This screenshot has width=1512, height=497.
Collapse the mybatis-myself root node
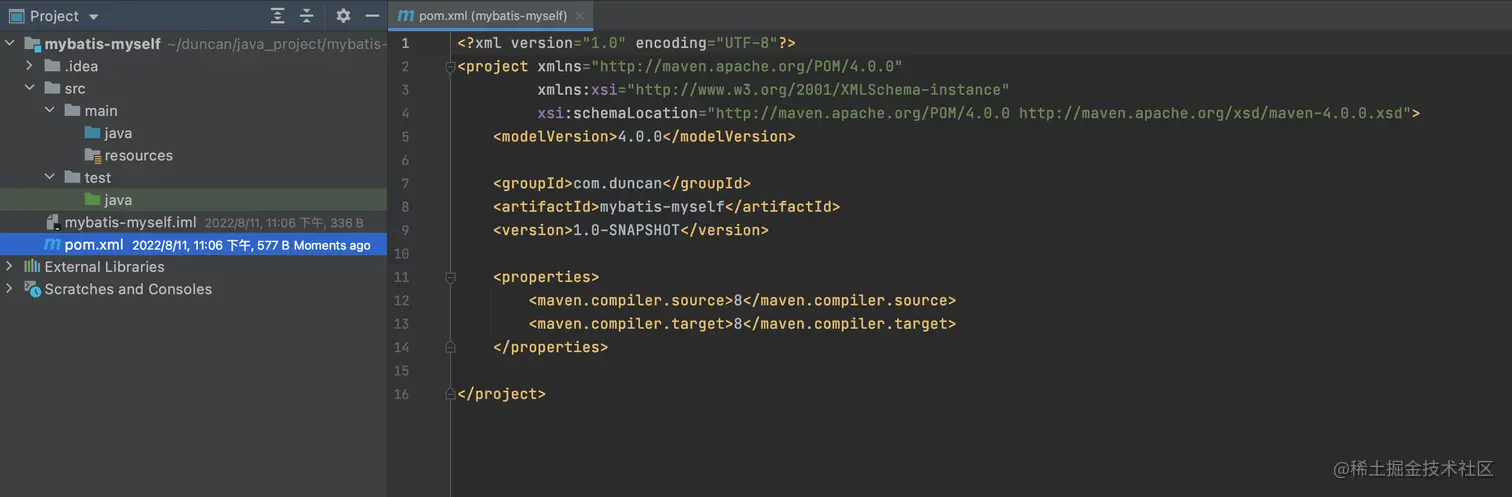[x=10, y=44]
